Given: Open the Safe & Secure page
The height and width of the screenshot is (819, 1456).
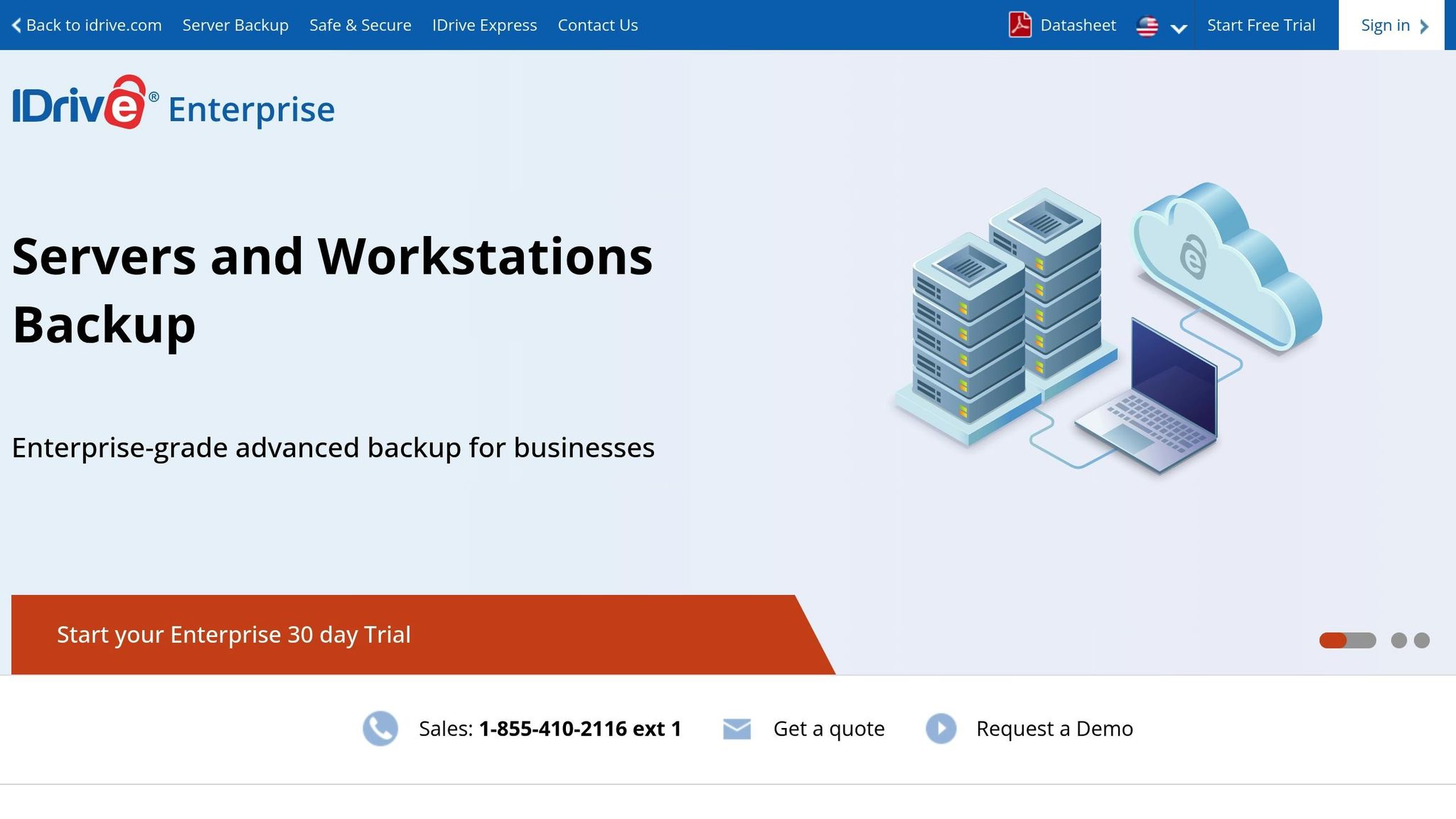Looking at the screenshot, I should (360, 25).
